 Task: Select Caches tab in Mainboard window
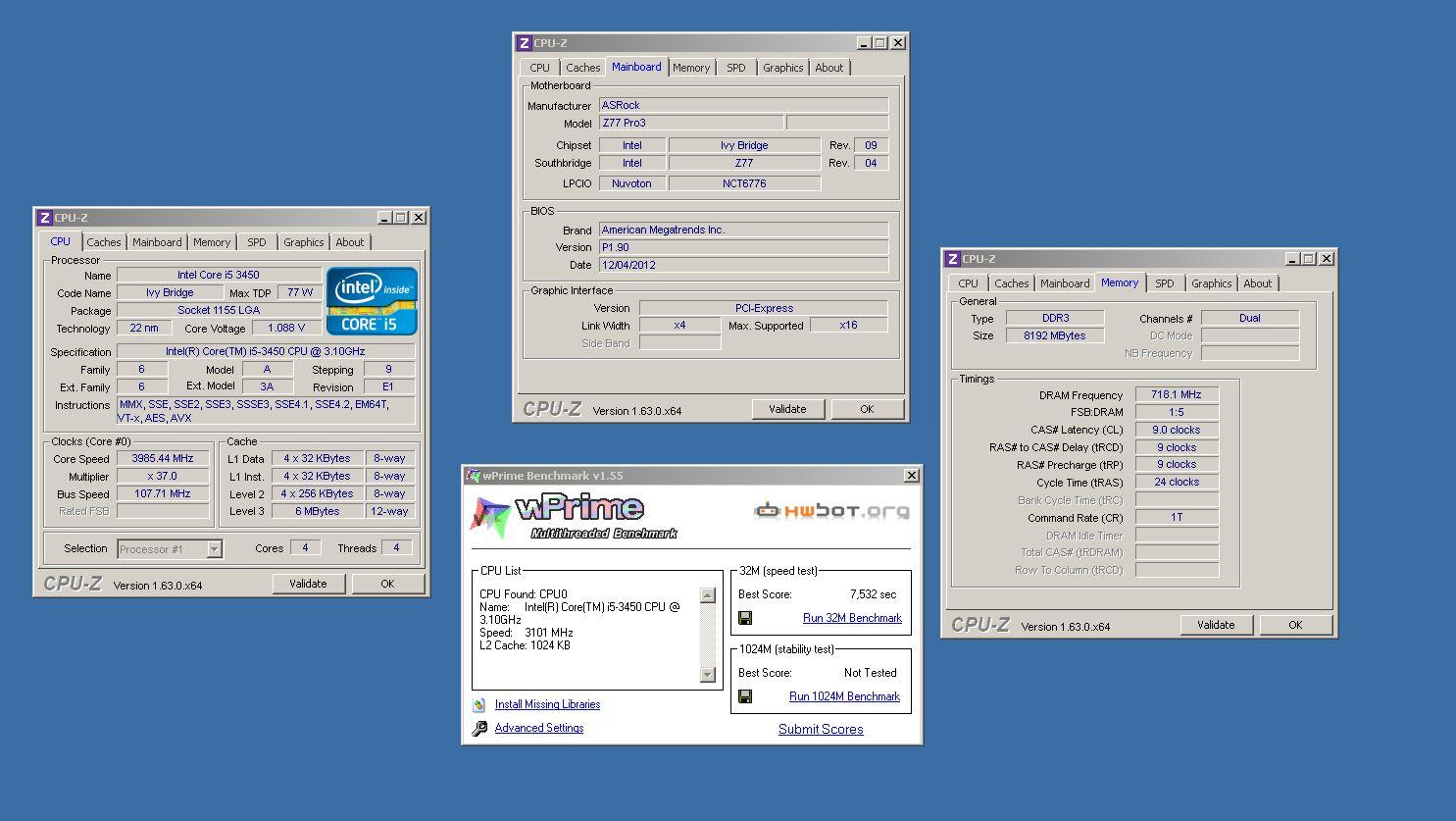tap(582, 68)
